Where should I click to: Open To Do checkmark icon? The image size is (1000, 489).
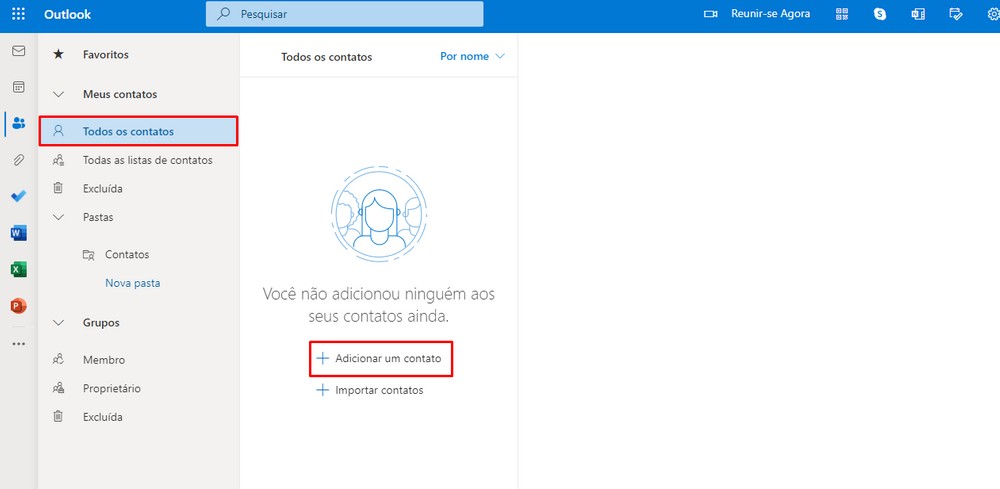point(18,196)
